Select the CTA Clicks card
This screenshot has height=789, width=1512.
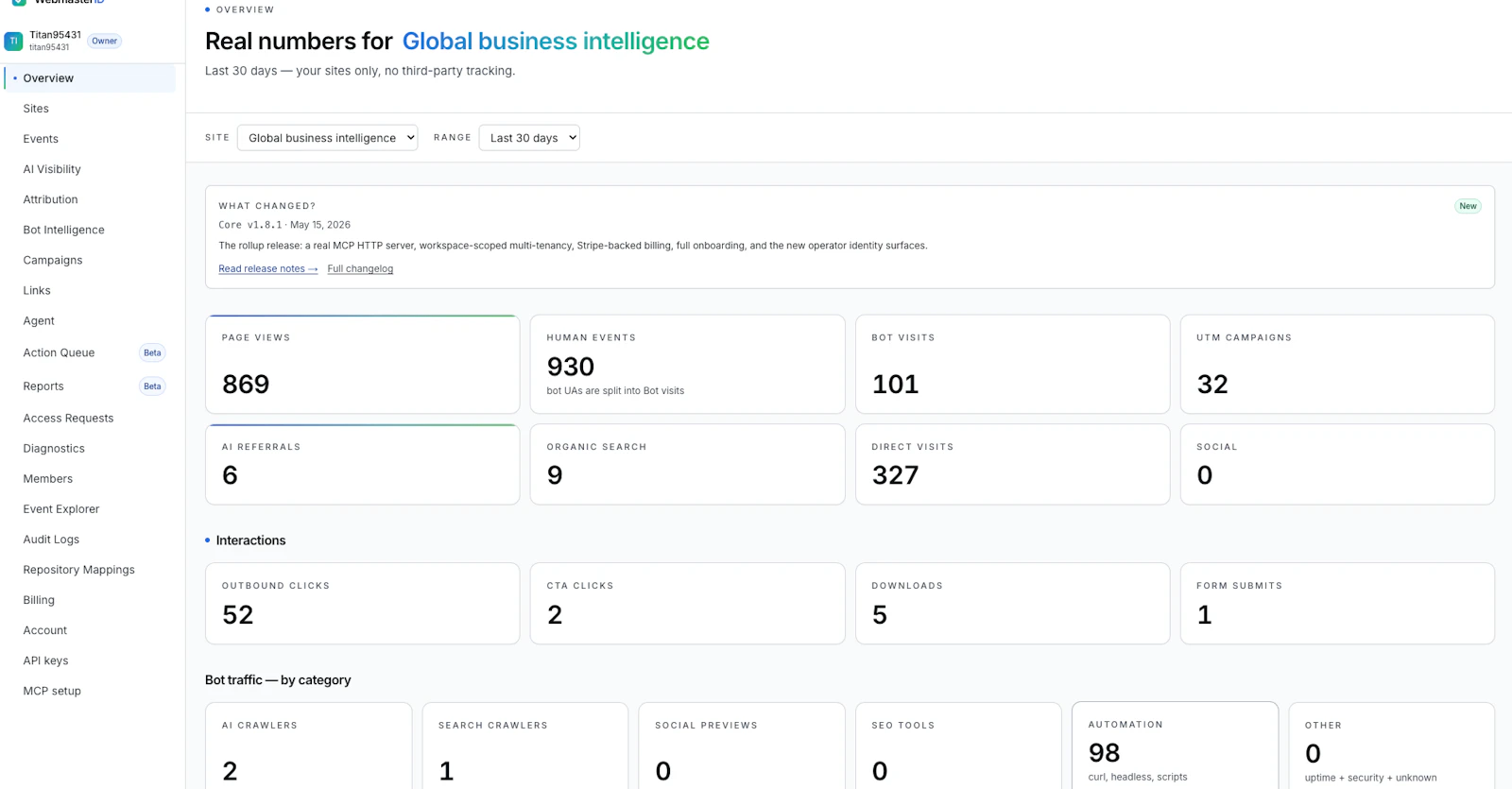pyautogui.click(x=687, y=604)
